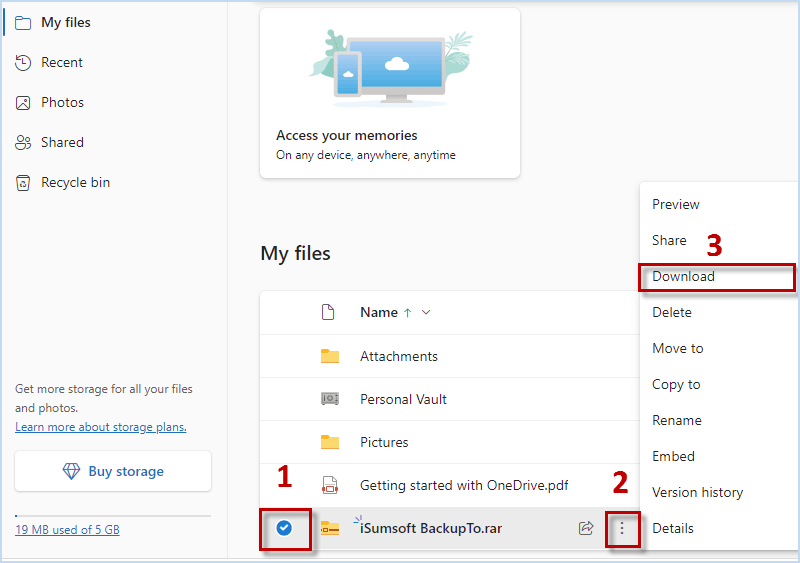This screenshot has height=563, width=800.
Task: Click the Buy storage button
Action: point(113,471)
